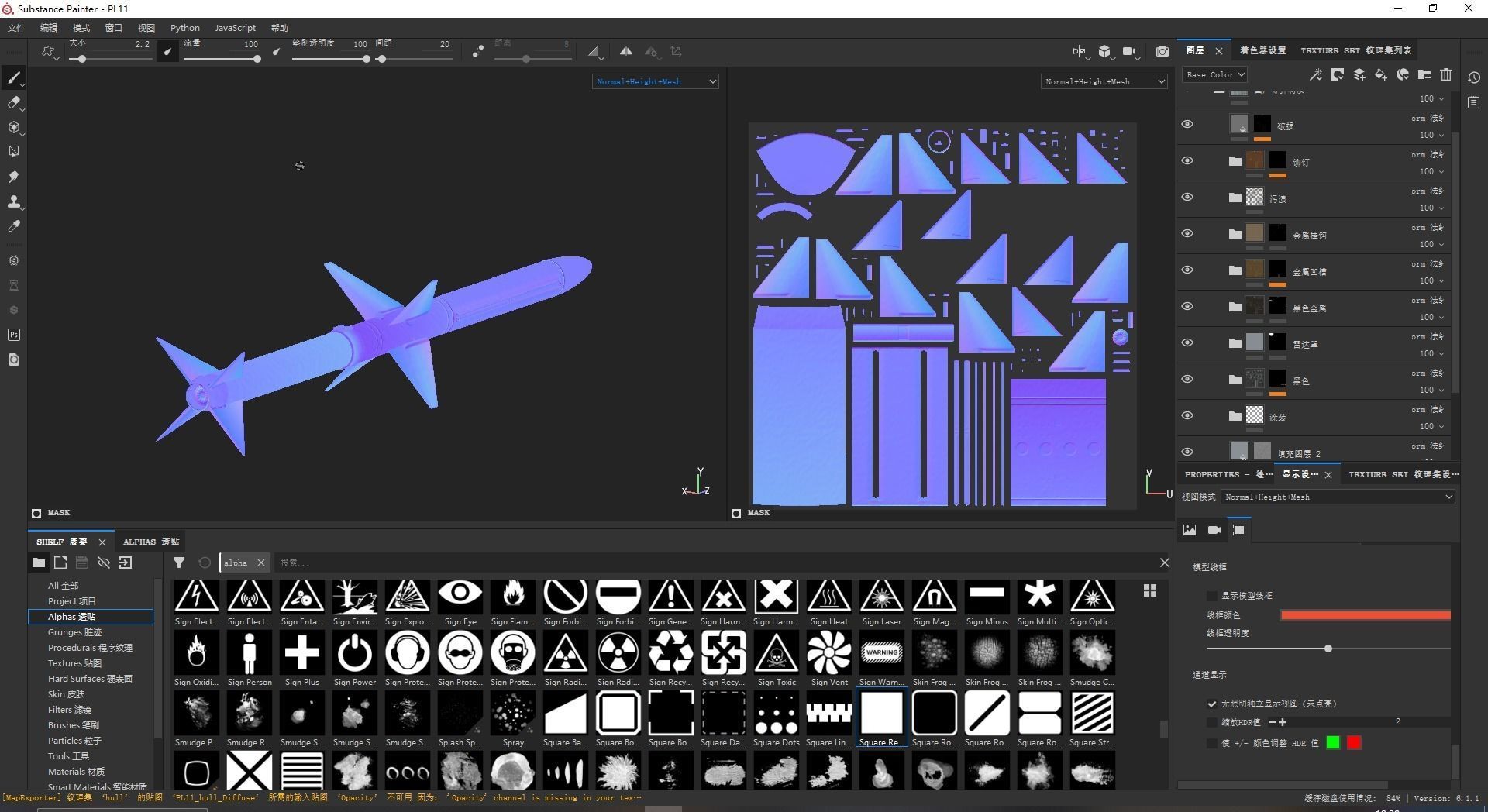Select the Material Picker eyedropper tool
1488x812 pixels.
pos(14,226)
